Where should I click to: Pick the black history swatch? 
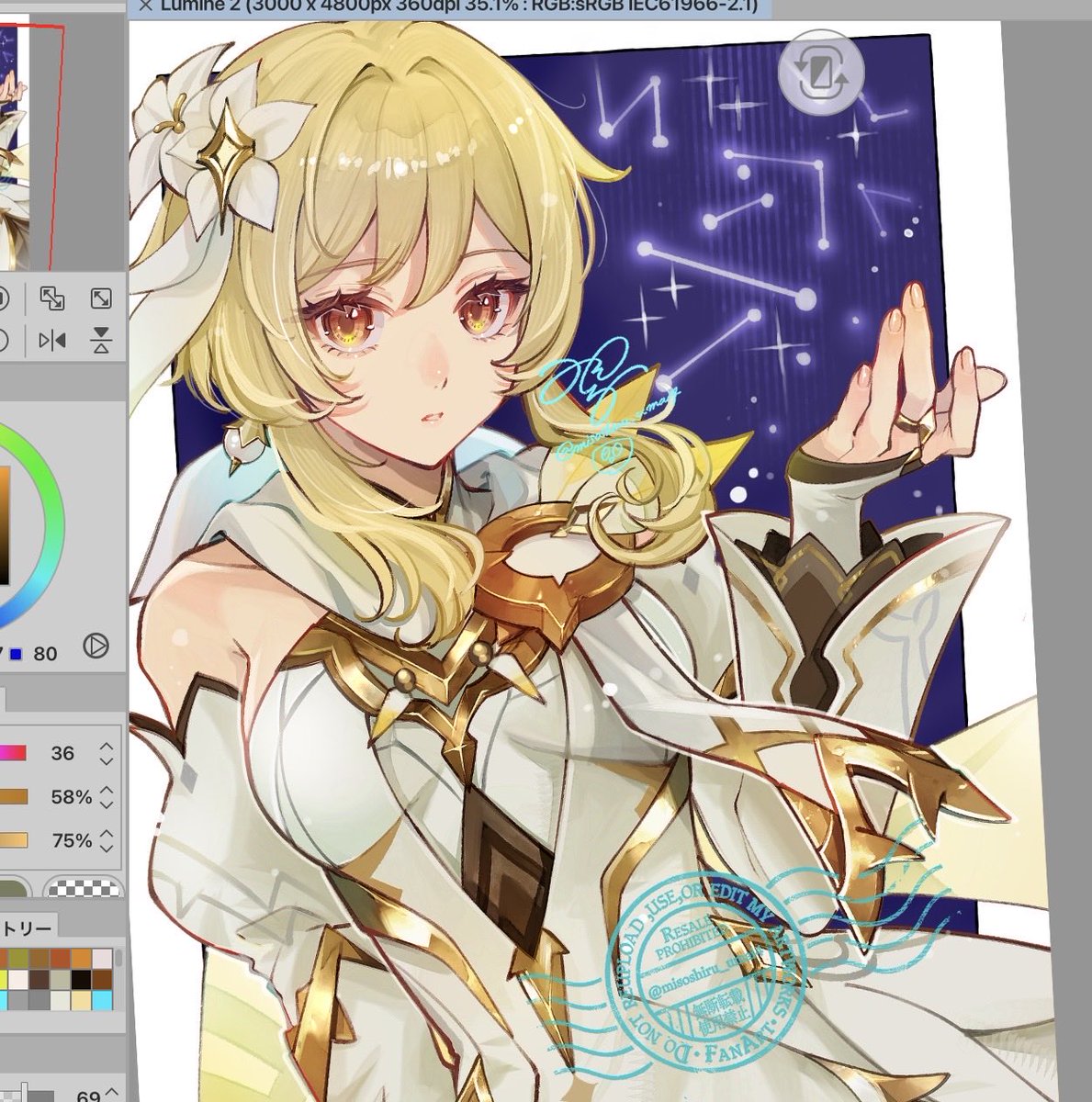click(81, 980)
